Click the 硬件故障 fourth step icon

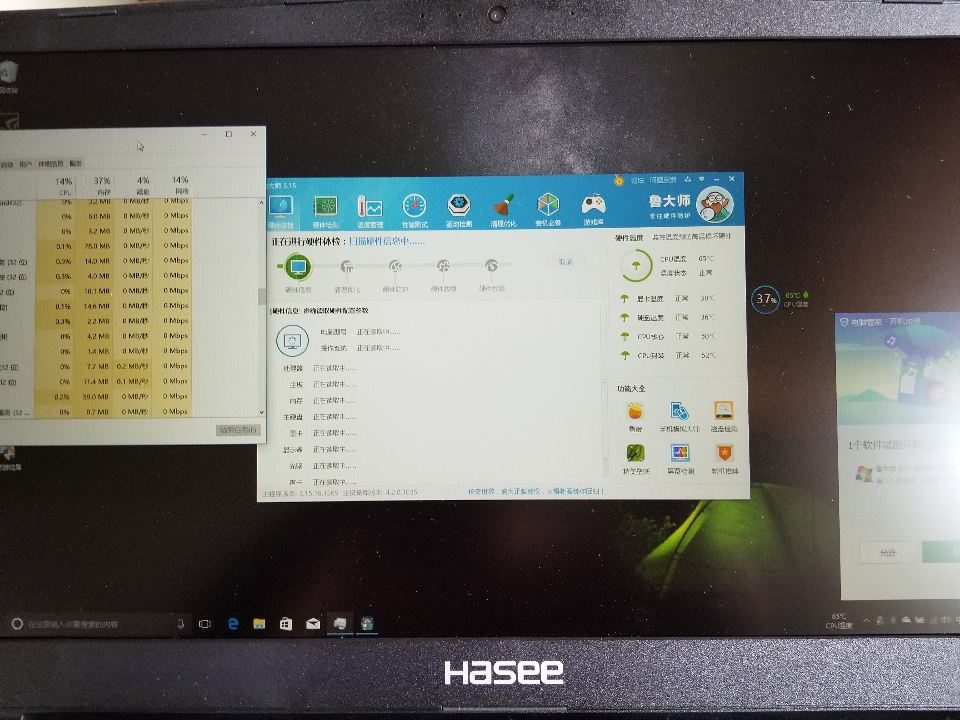coord(443,266)
